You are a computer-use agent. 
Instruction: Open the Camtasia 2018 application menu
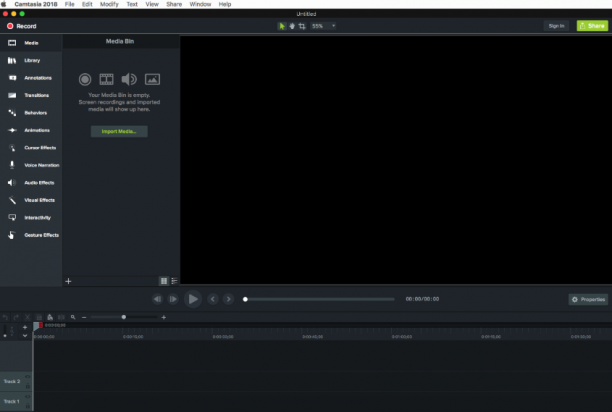point(36,4)
